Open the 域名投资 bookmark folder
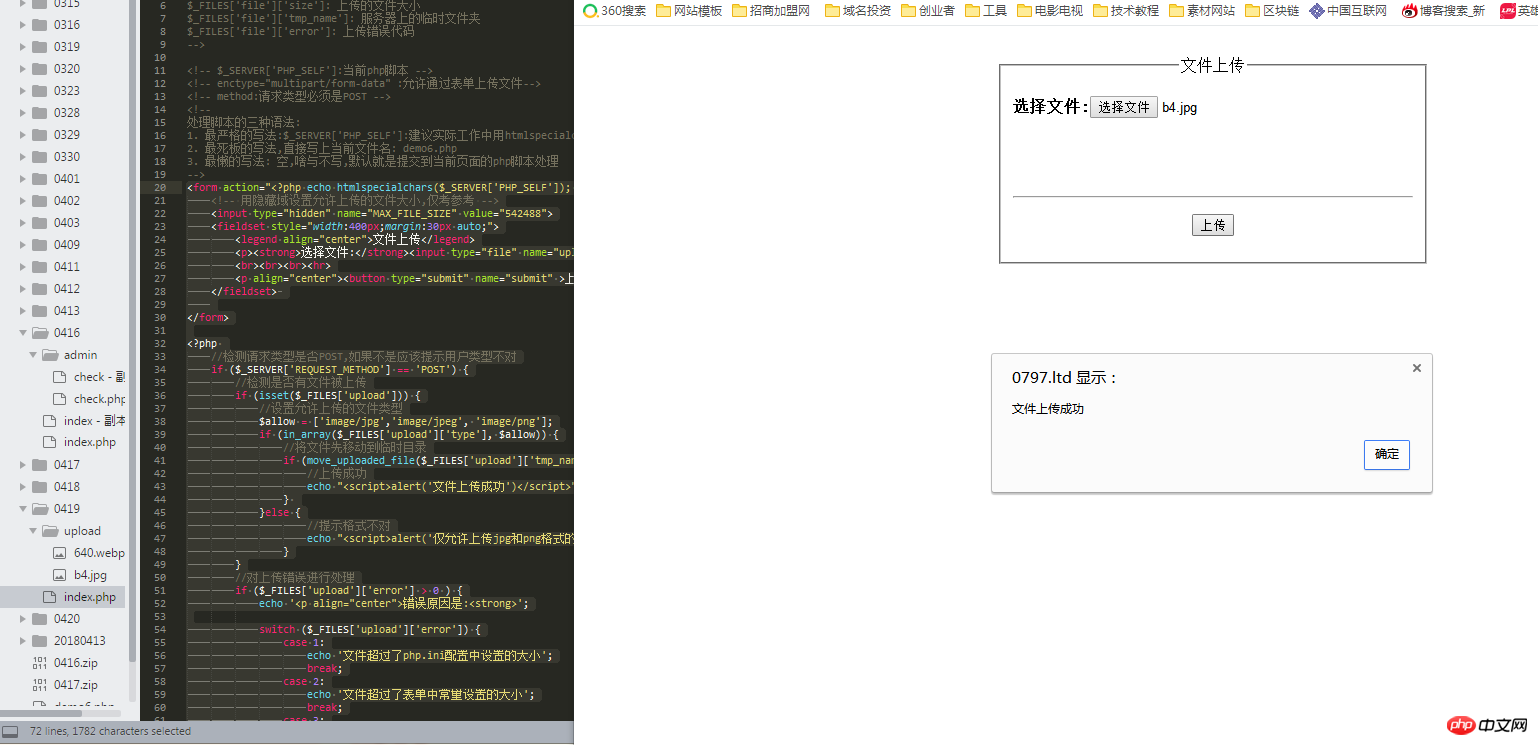The width and height of the screenshot is (1538, 745). (857, 11)
